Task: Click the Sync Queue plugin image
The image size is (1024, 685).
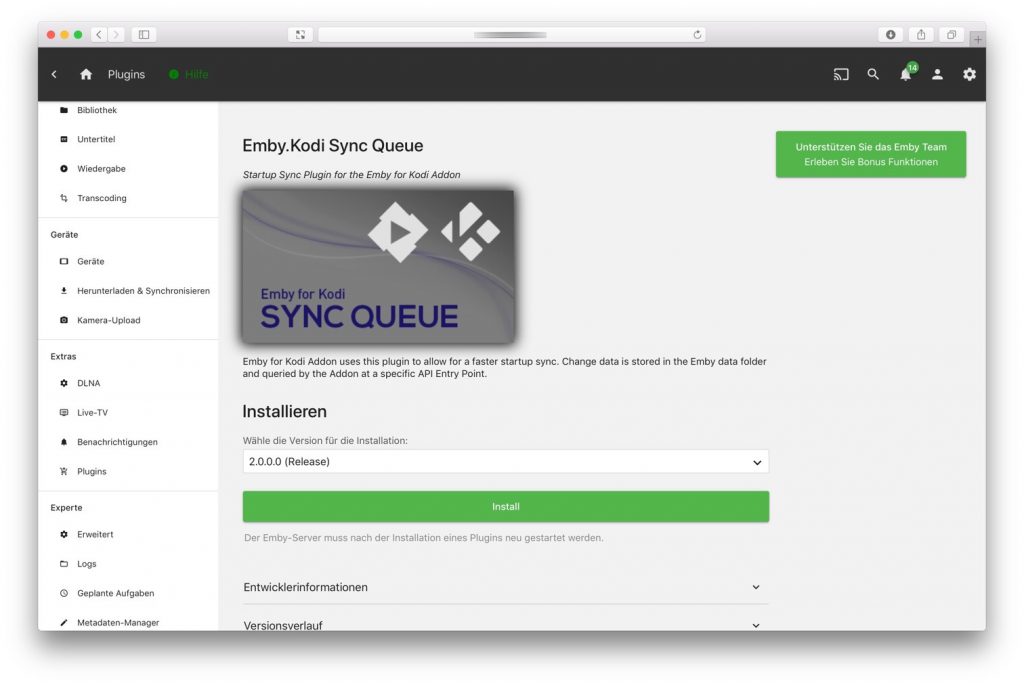Action: coord(378,266)
